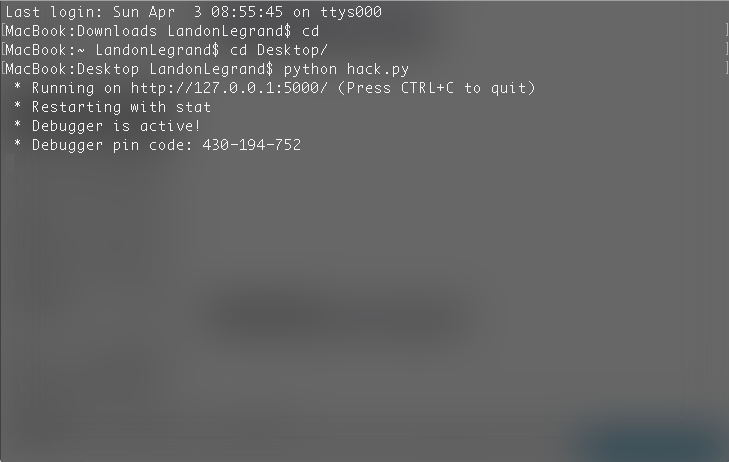Click the 'MacBook:Downloads' prompt text

pyautogui.click(x=81, y=31)
